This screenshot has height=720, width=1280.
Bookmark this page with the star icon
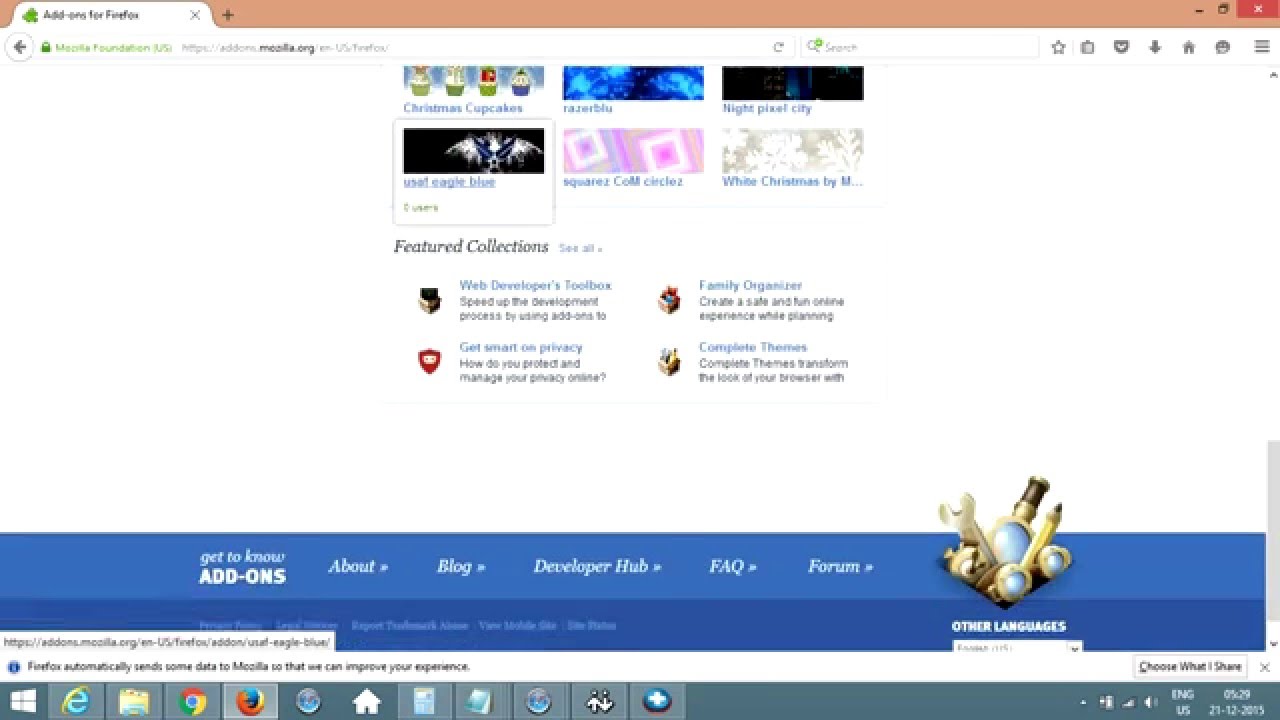pos(1058,47)
